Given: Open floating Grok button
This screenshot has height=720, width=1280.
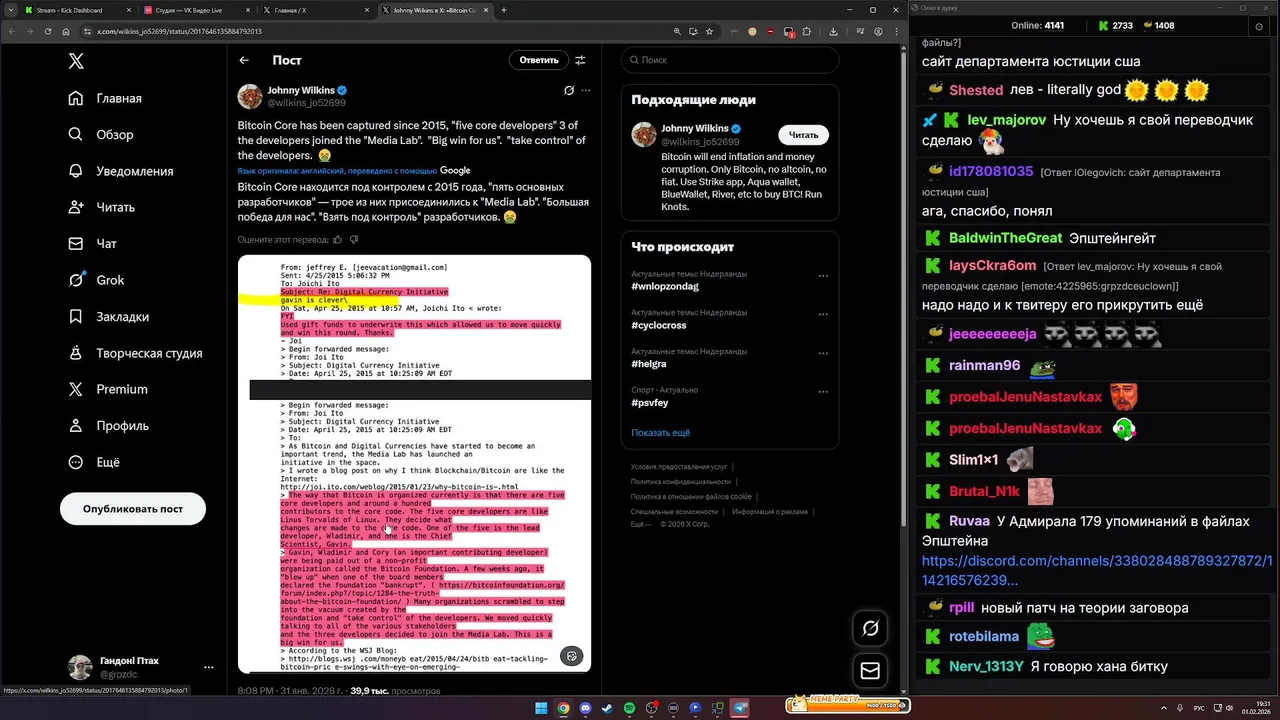Looking at the screenshot, I should [870, 628].
